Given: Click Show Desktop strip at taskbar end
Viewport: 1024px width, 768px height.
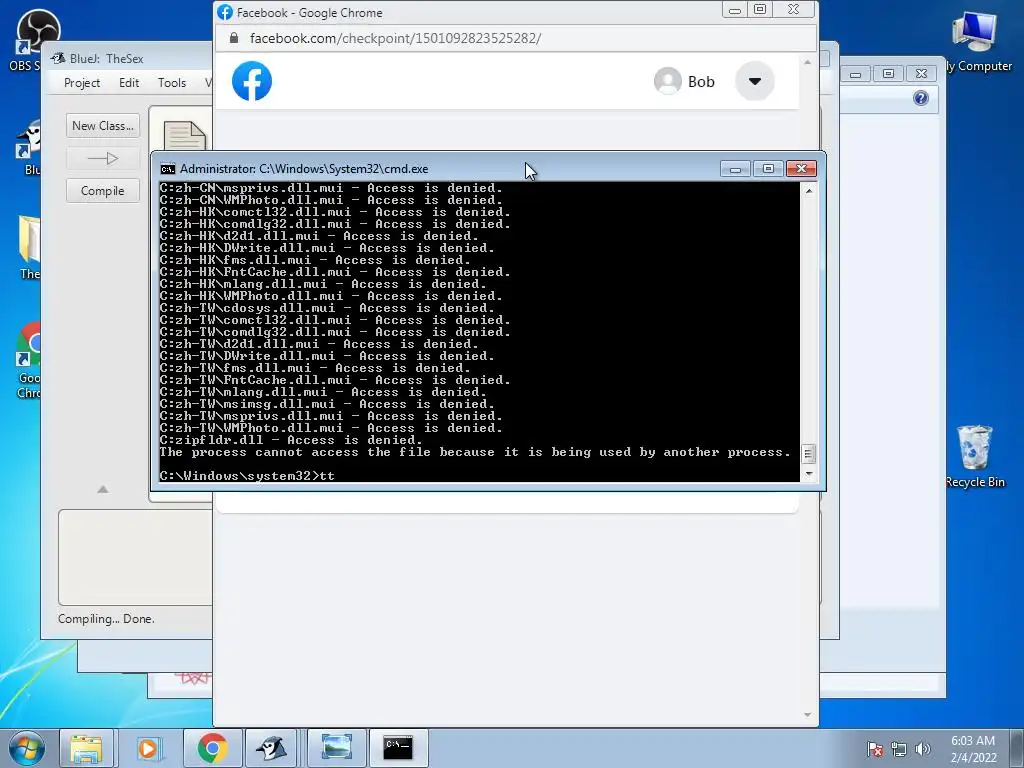Looking at the screenshot, I should coord(1019,748).
